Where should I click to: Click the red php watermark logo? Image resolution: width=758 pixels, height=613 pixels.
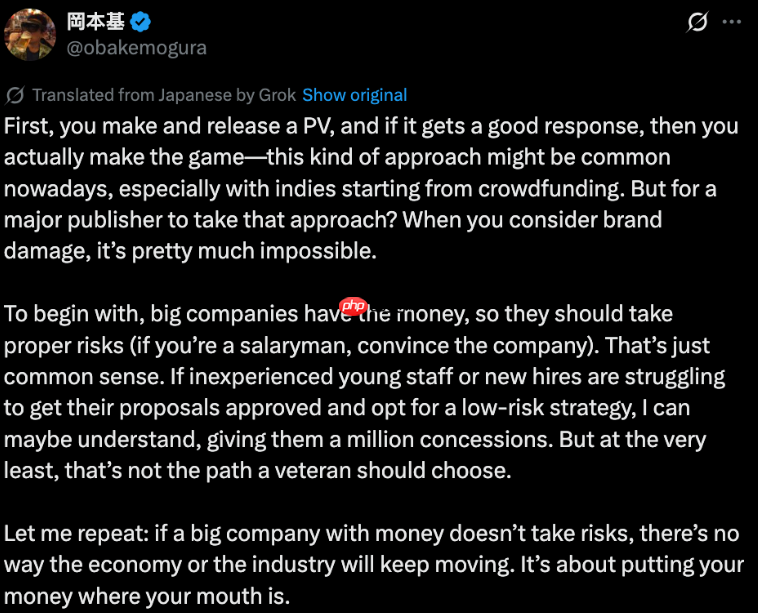(x=353, y=306)
